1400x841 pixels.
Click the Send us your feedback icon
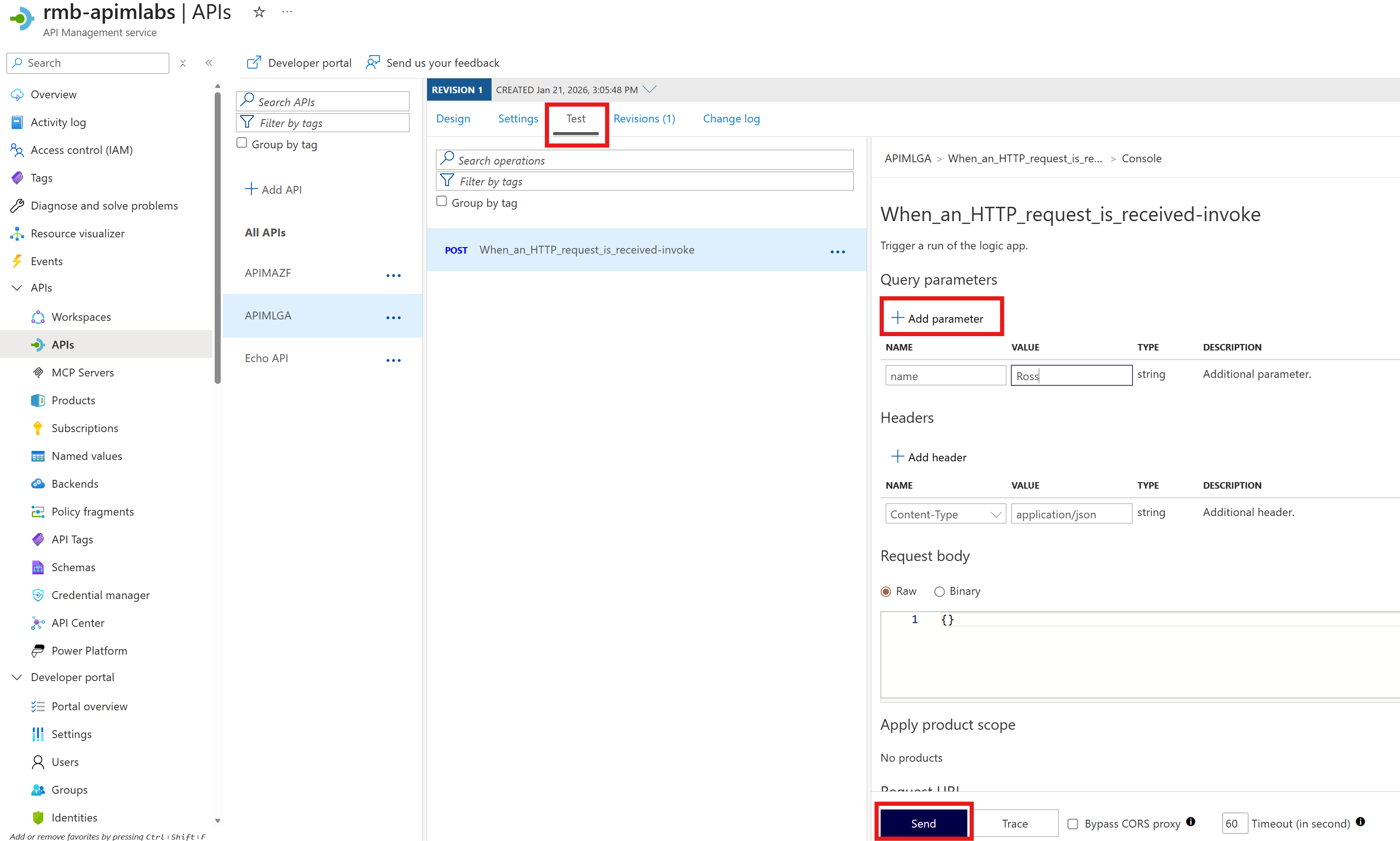tap(372, 62)
